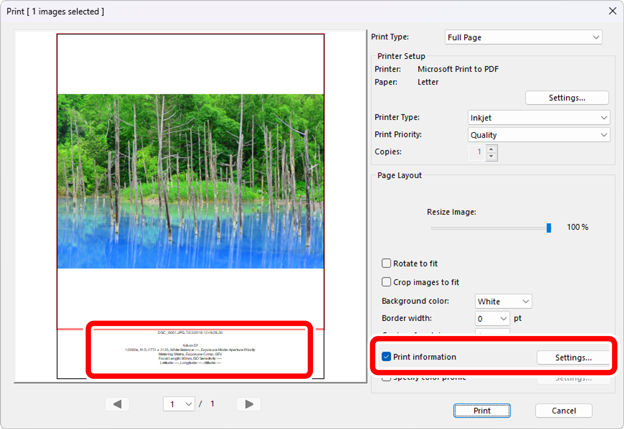Open the Print Priority dropdown
Viewport: 624px width, 429px height.
[x=539, y=135]
